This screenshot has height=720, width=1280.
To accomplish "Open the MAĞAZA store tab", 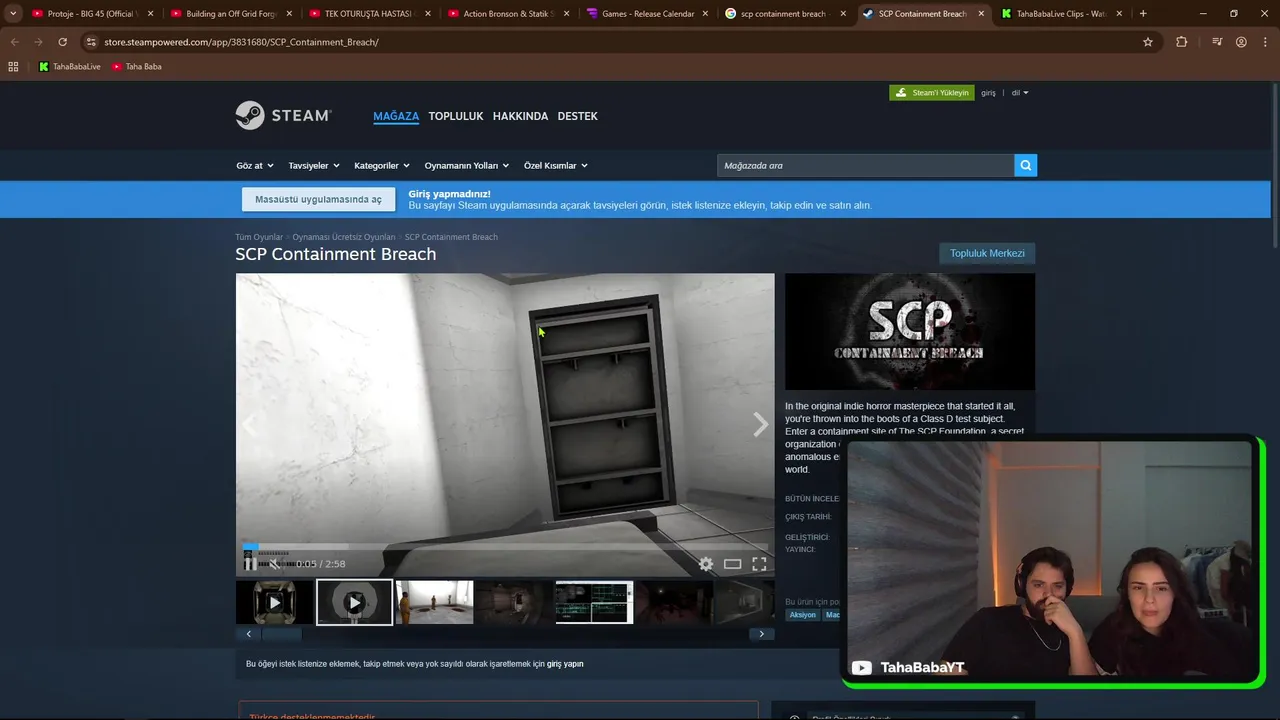I will pos(396,116).
